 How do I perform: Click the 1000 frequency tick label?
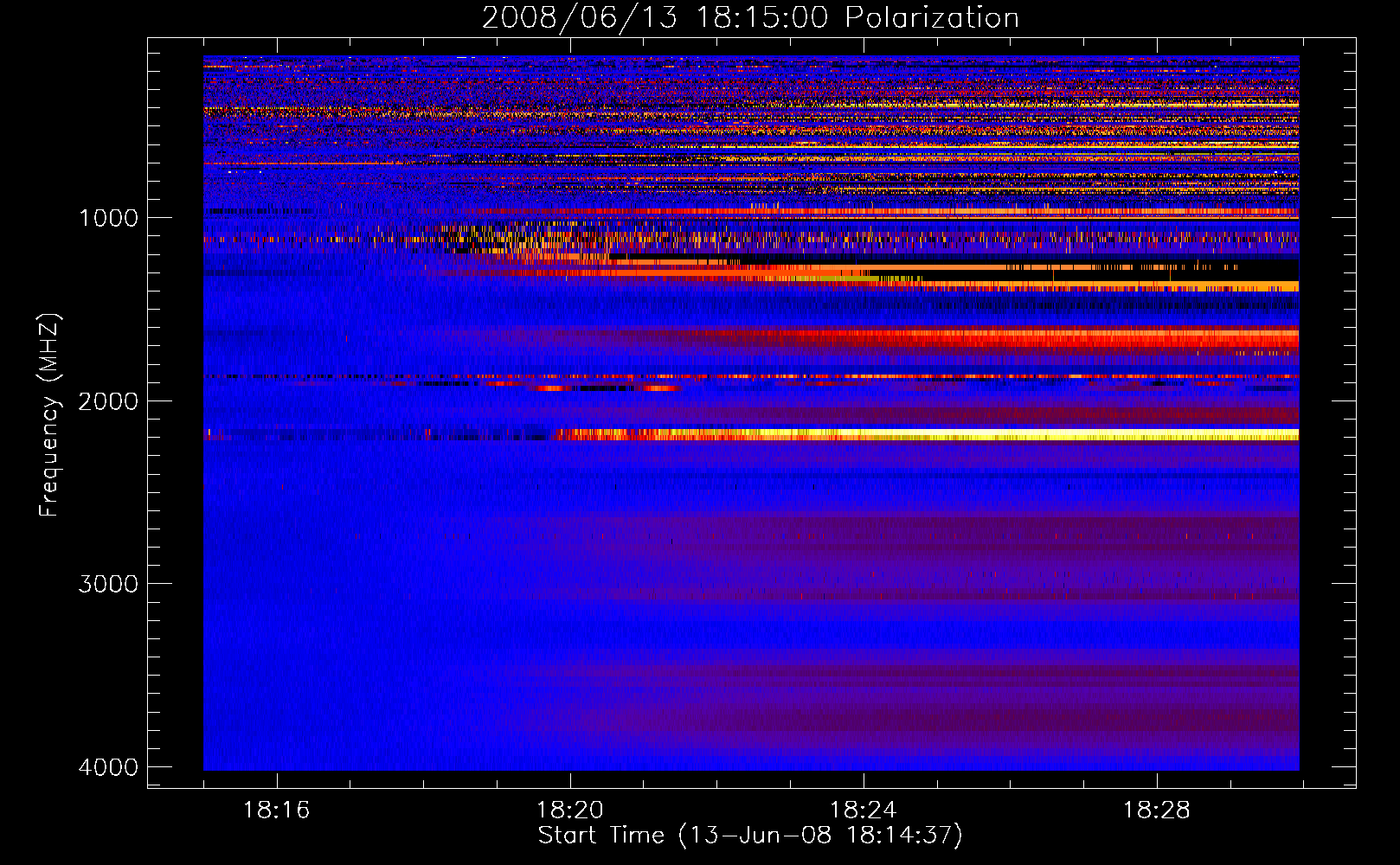108,218
